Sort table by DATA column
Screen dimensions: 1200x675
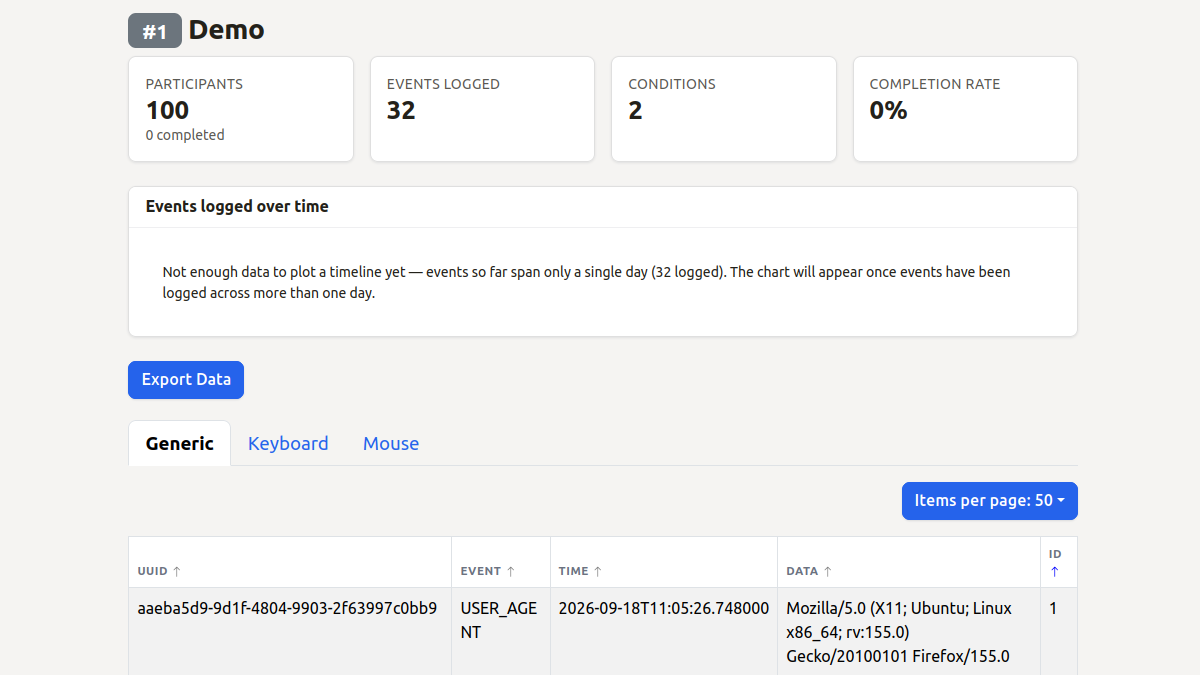(x=809, y=571)
